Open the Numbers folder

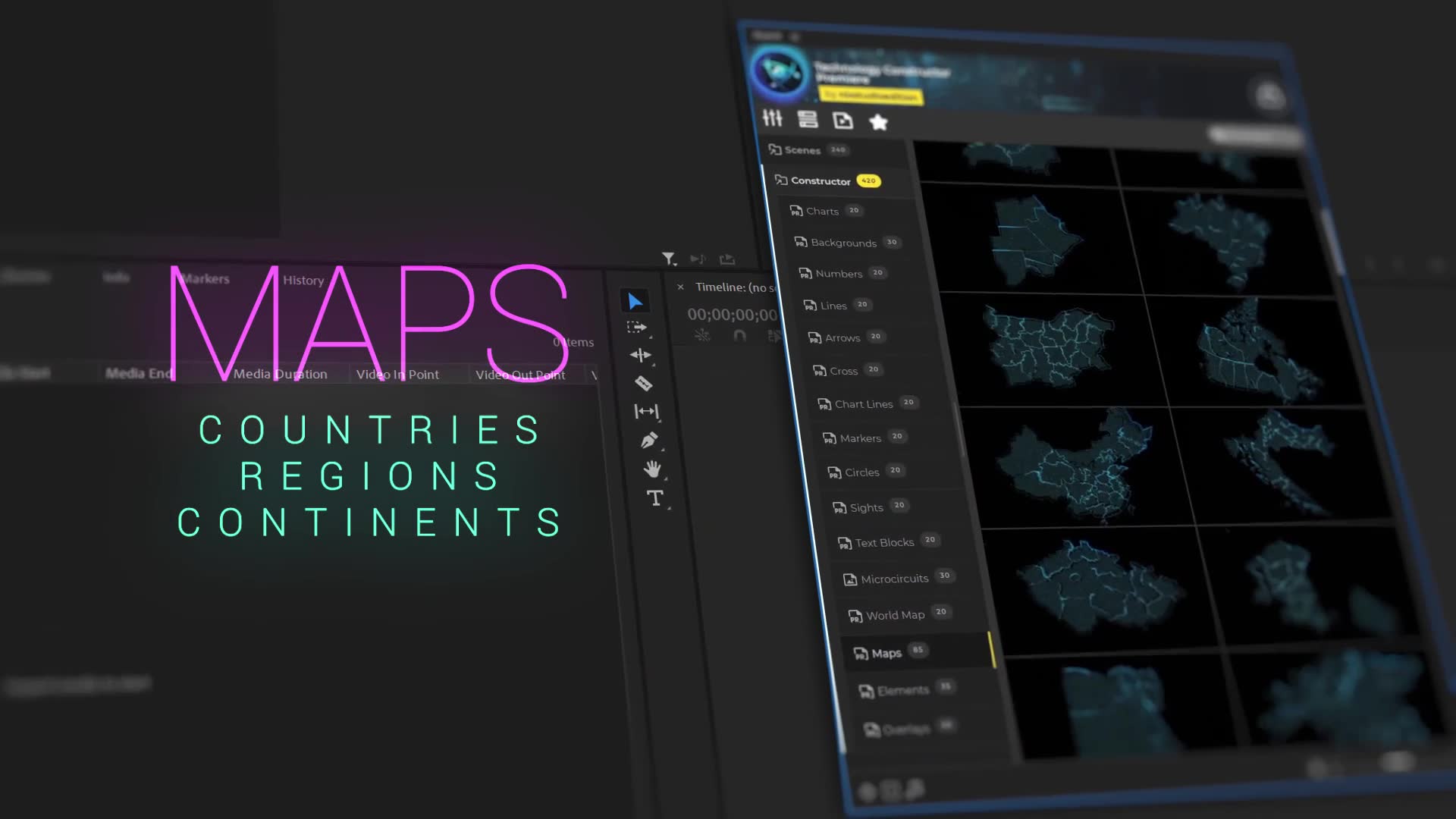[x=842, y=274]
